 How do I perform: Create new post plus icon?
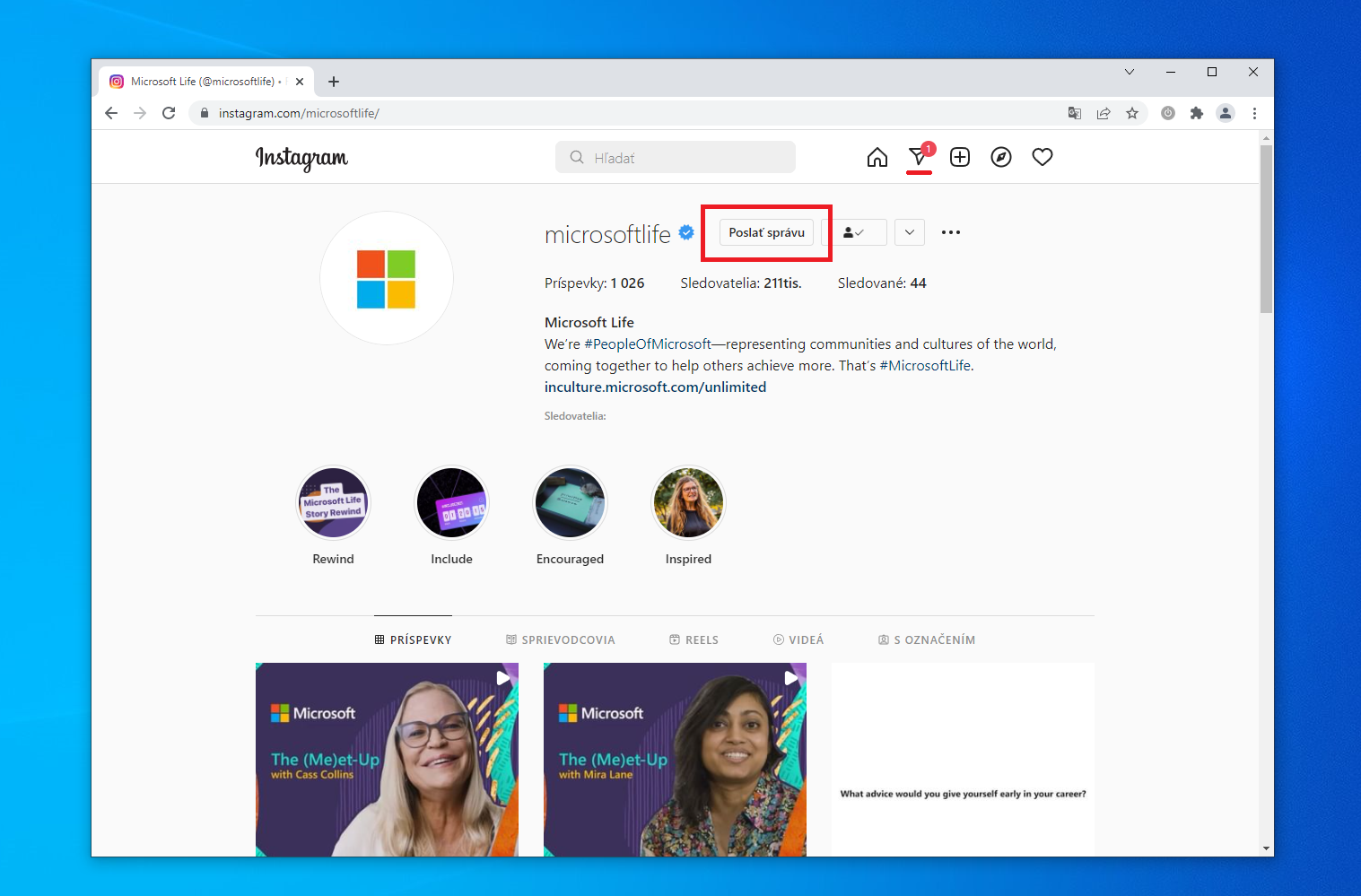coord(960,157)
